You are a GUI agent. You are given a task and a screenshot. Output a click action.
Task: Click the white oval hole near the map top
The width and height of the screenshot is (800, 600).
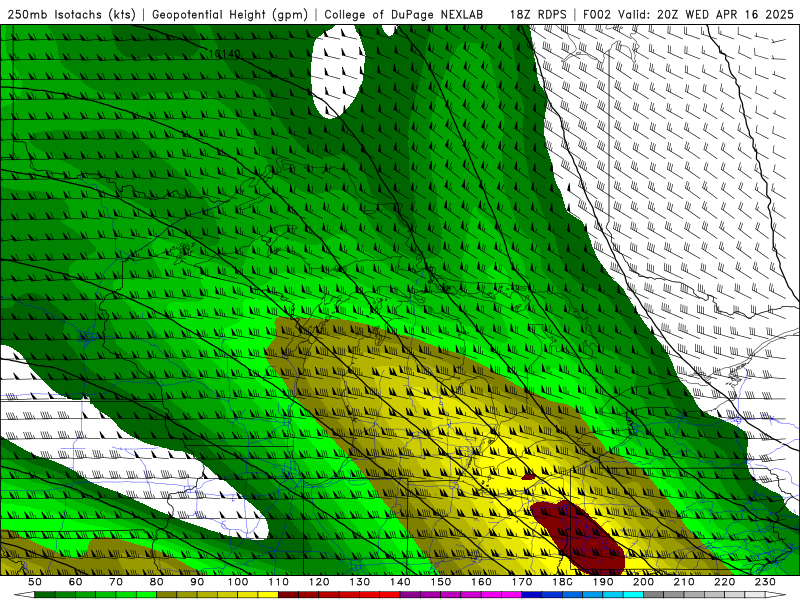coord(337,71)
